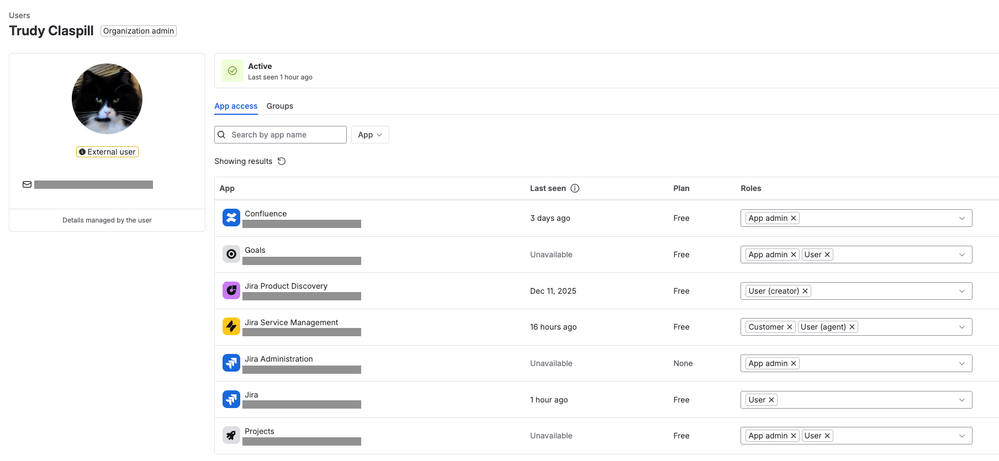This screenshot has width=999, height=461.
Task: Click the 'Showing results' label
Action: 243,161
